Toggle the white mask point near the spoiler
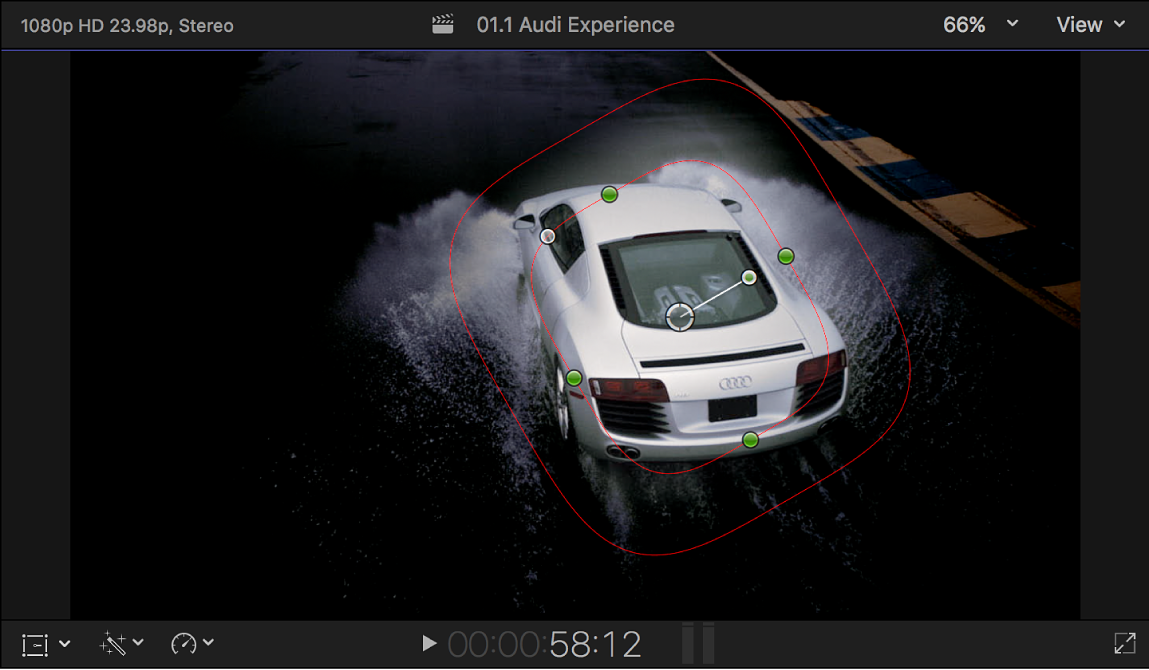The image size is (1149, 670). coord(547,236)
